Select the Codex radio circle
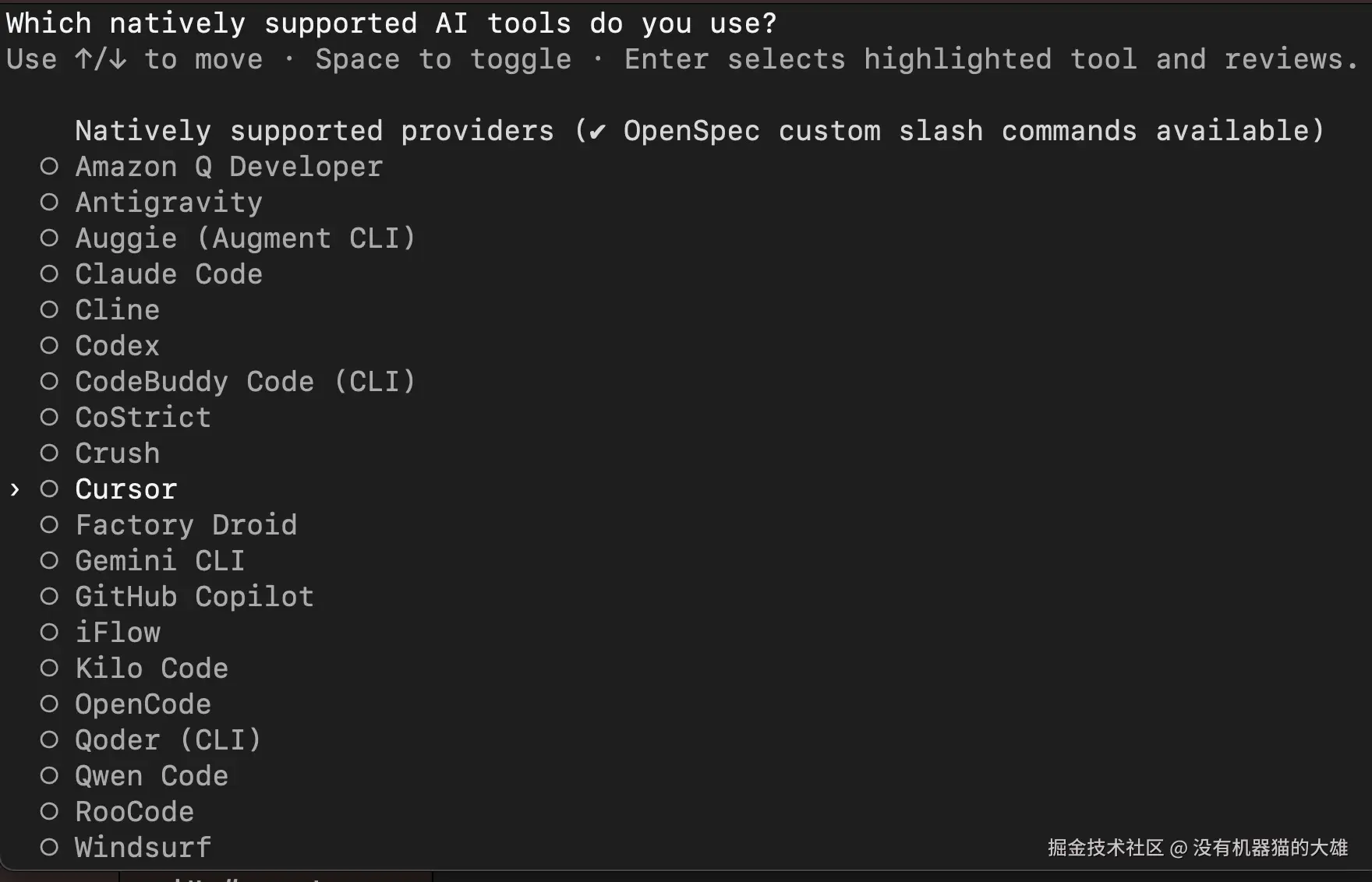The width and height of the screenshot is (1372, 882). pyautogui.click(x=49, y=346)
